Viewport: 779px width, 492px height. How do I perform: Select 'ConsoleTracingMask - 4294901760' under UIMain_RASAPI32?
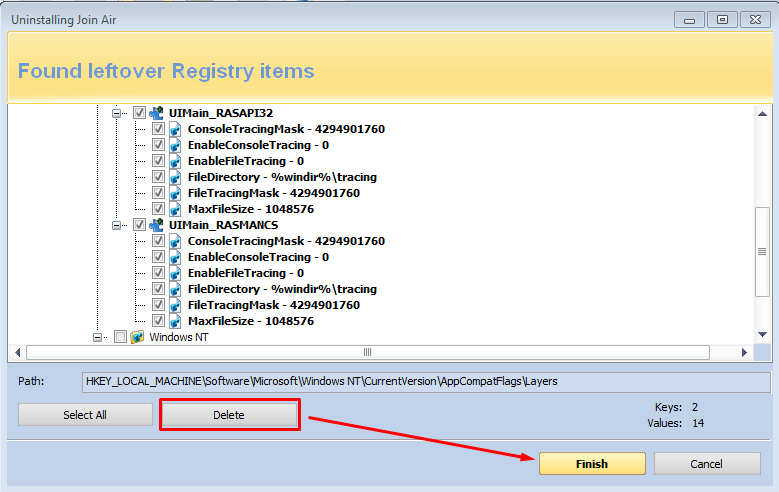286,129
